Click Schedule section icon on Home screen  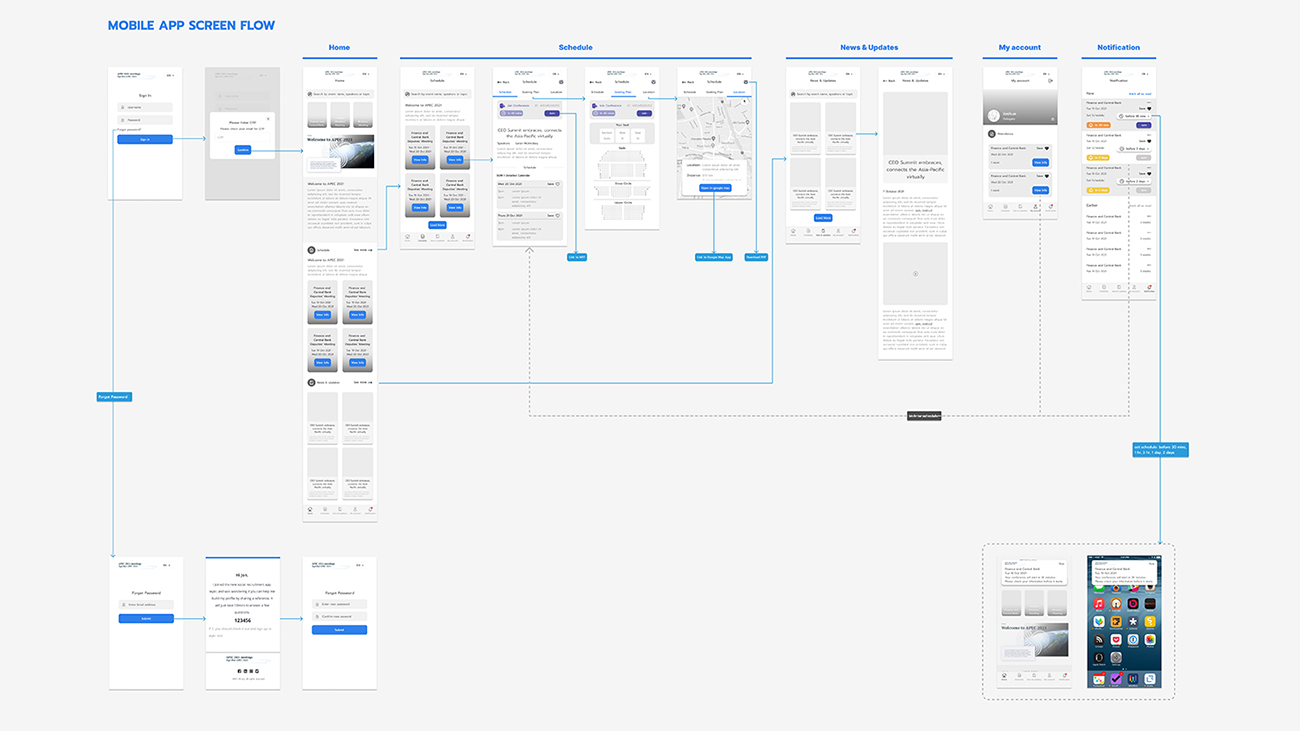tap(311, 249)
